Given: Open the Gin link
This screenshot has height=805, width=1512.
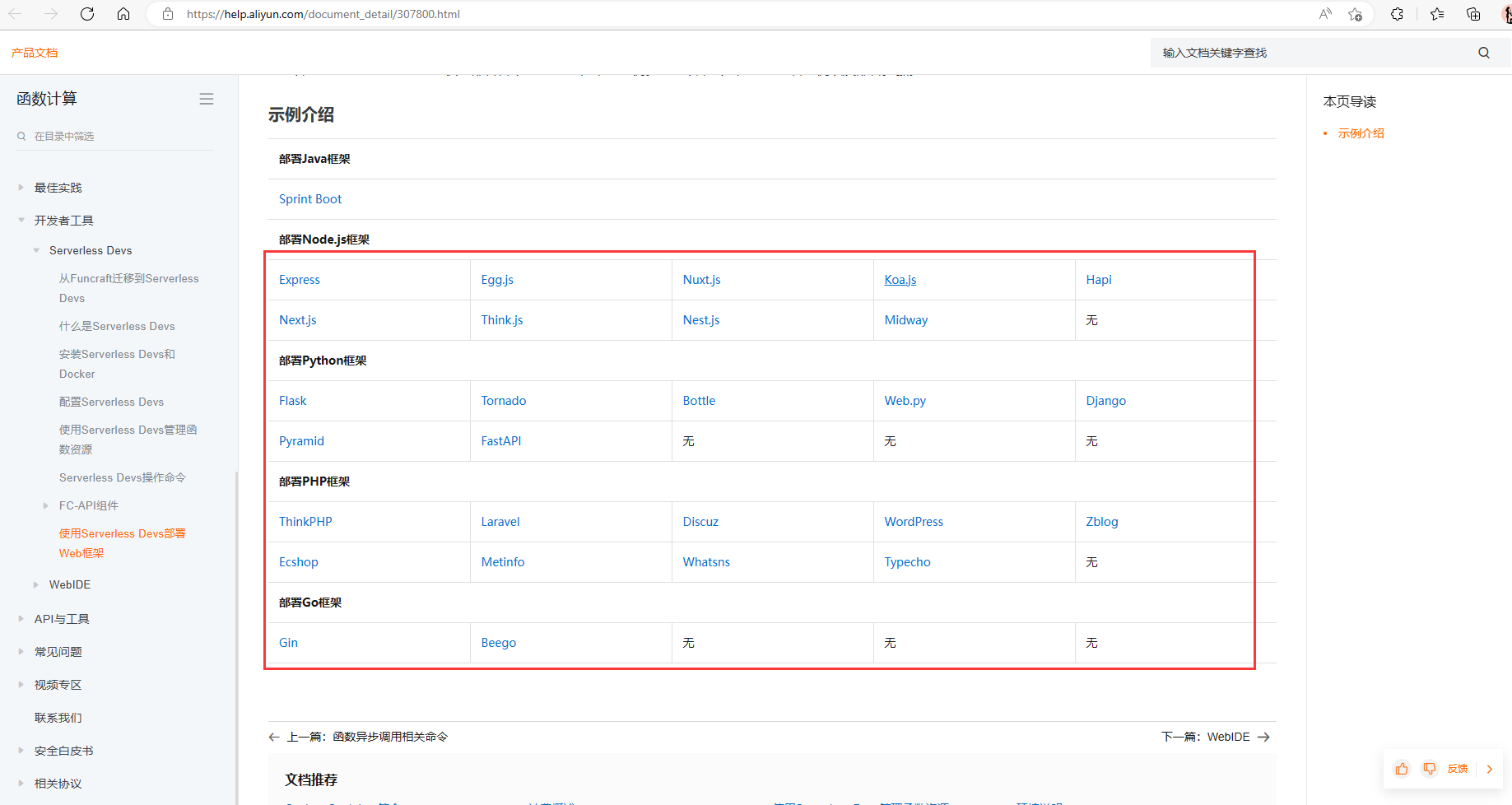Looking at the screenshot, I should 288,643.
